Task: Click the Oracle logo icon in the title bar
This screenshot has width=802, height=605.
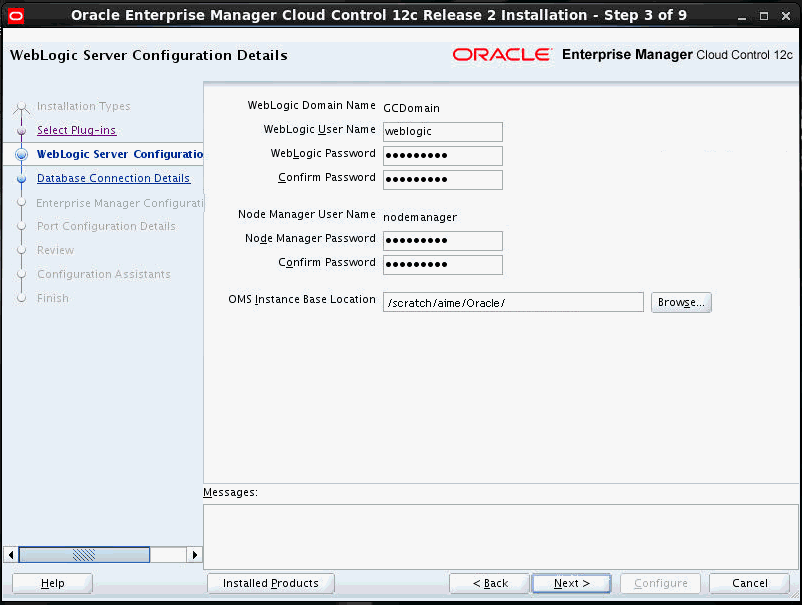Action: tap(16, 16)
